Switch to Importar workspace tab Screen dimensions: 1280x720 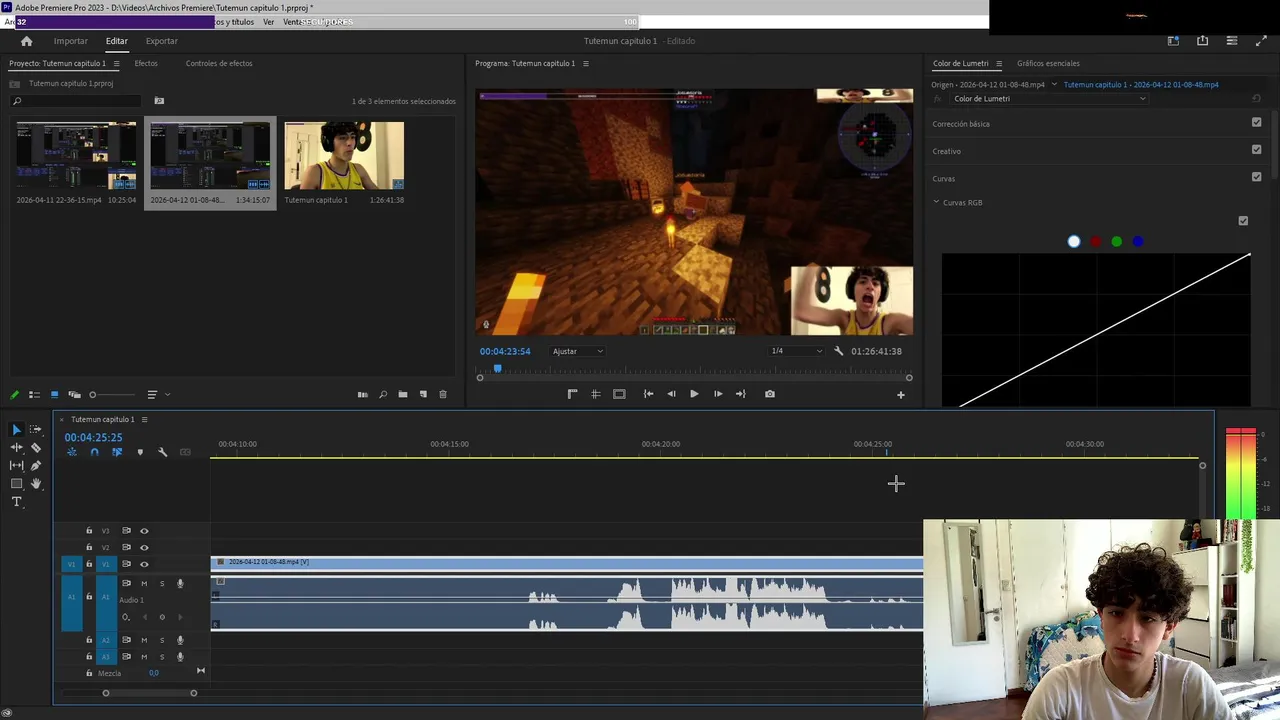pyautogui.click(x=70, y=41)
